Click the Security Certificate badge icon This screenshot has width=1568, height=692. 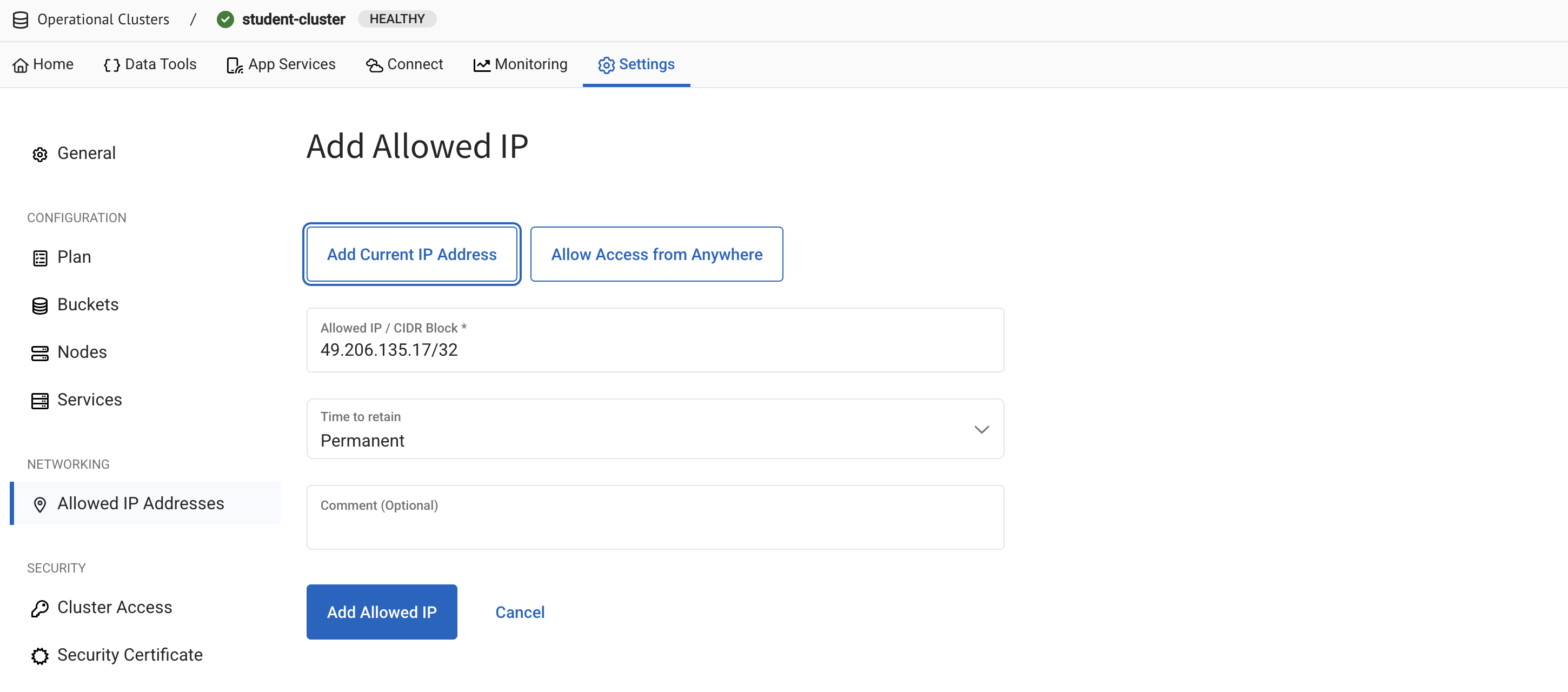[x=39, y=655]
